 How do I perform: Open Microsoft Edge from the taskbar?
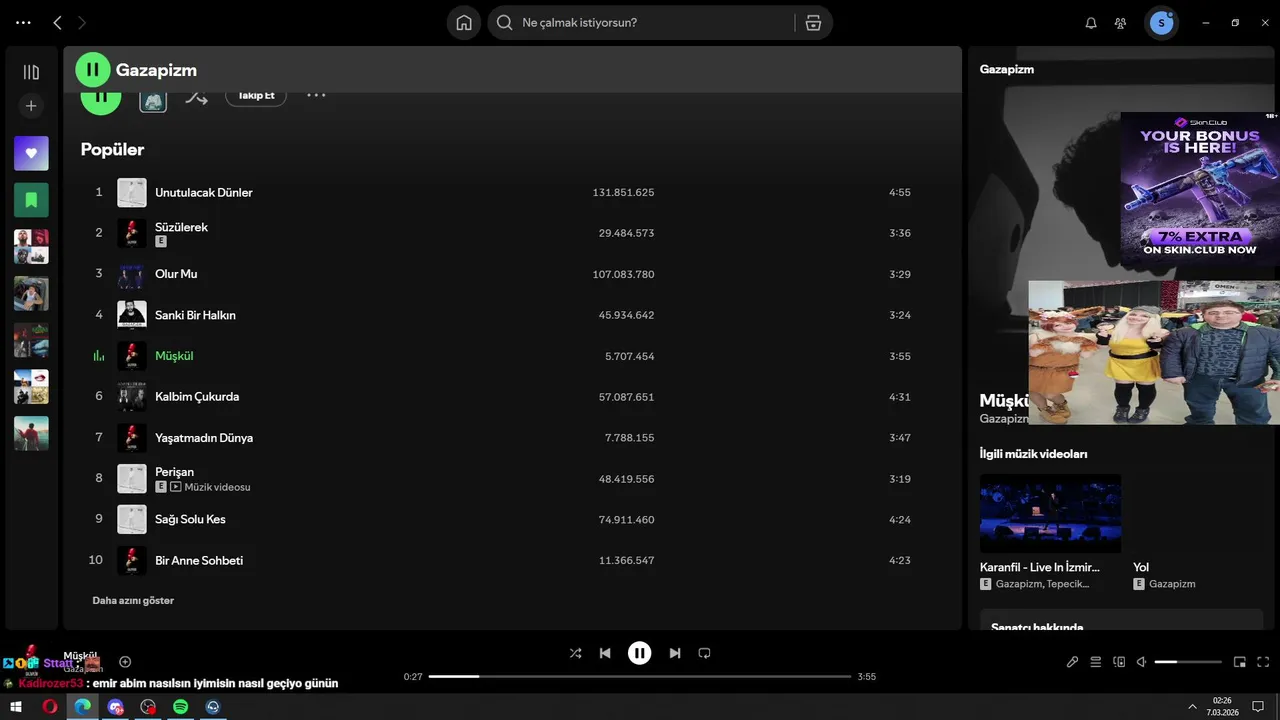83,706
